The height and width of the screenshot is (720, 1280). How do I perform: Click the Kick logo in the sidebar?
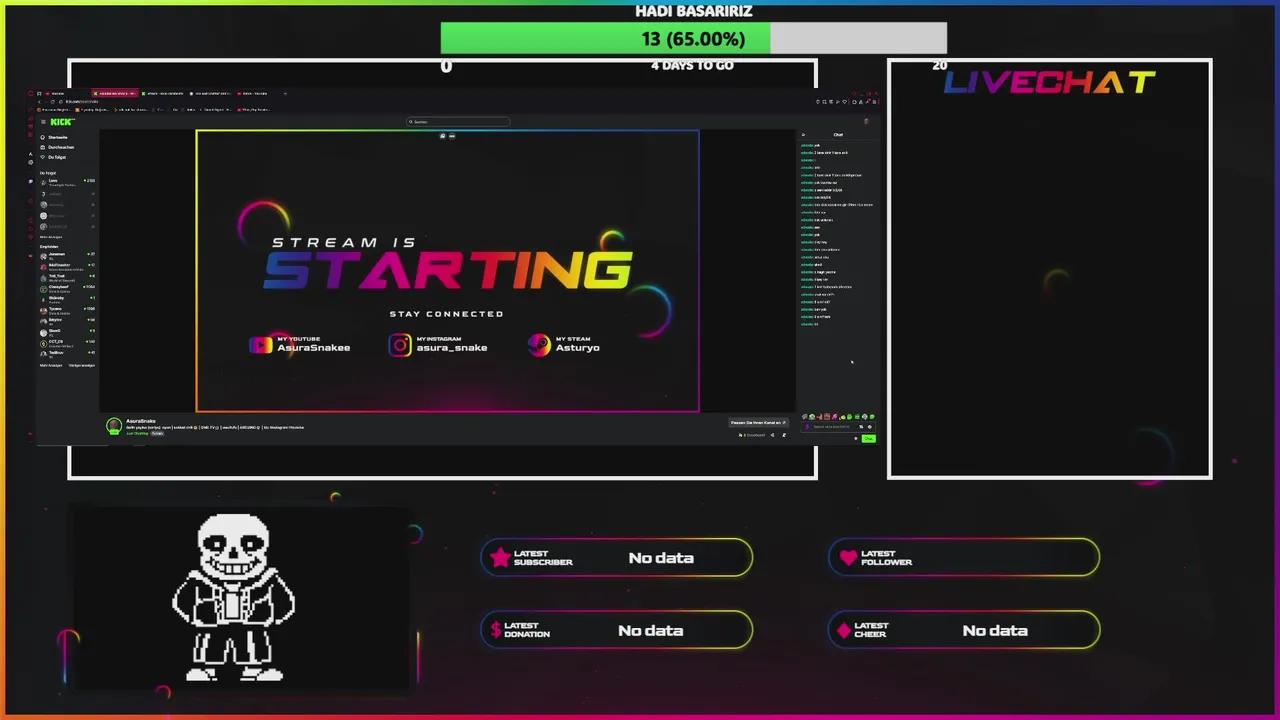[x=61, y=122]
